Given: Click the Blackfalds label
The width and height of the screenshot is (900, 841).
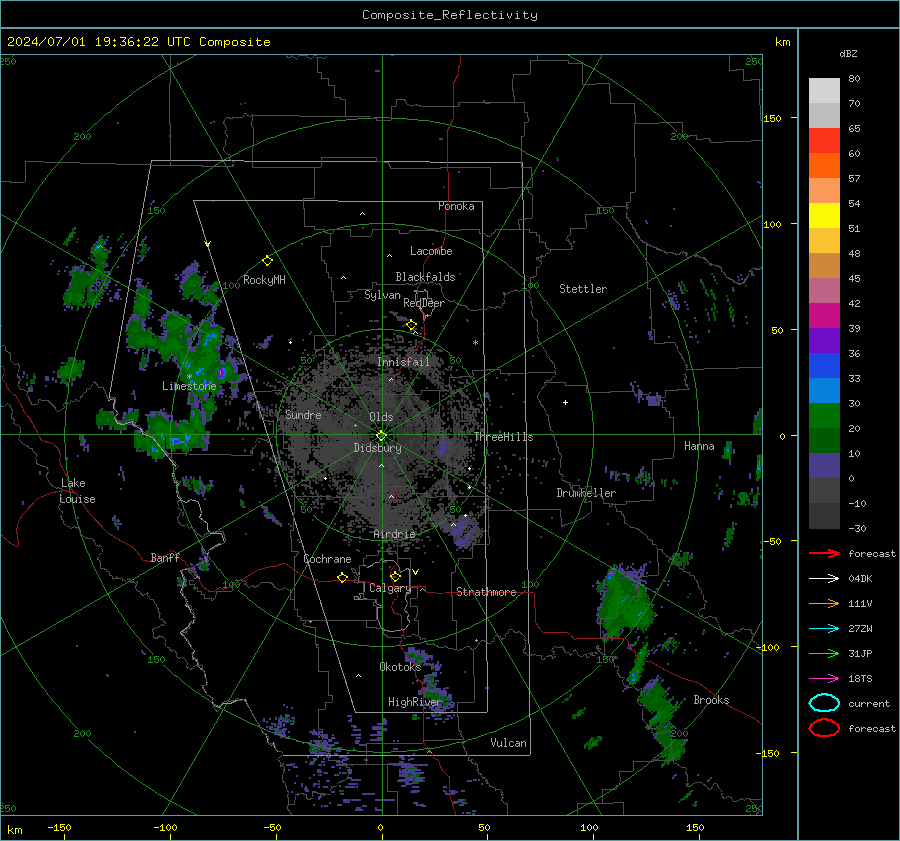Looking at the screenshot, I should click(x=425, y=277).
